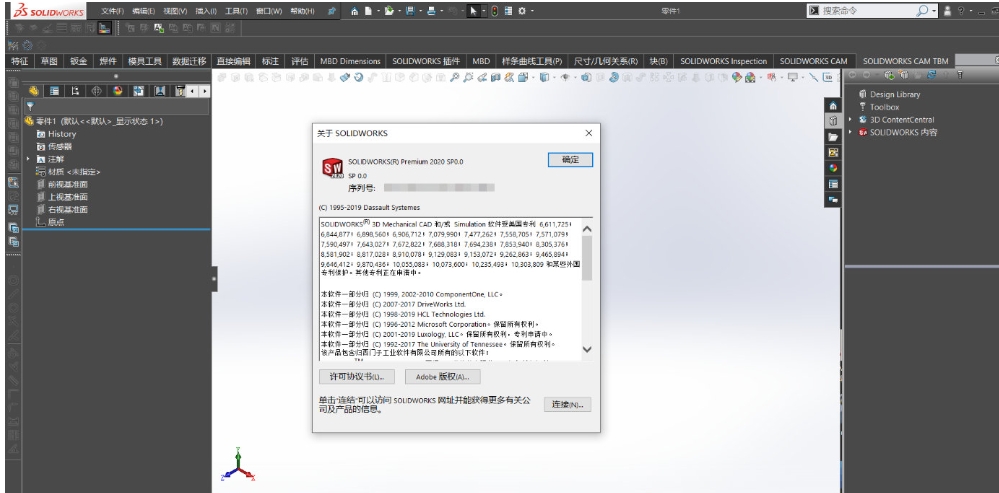Click the patent text scroll-up arrow
Image resolution: width=999 pixels, height=493 pixels.
(587, 229)
